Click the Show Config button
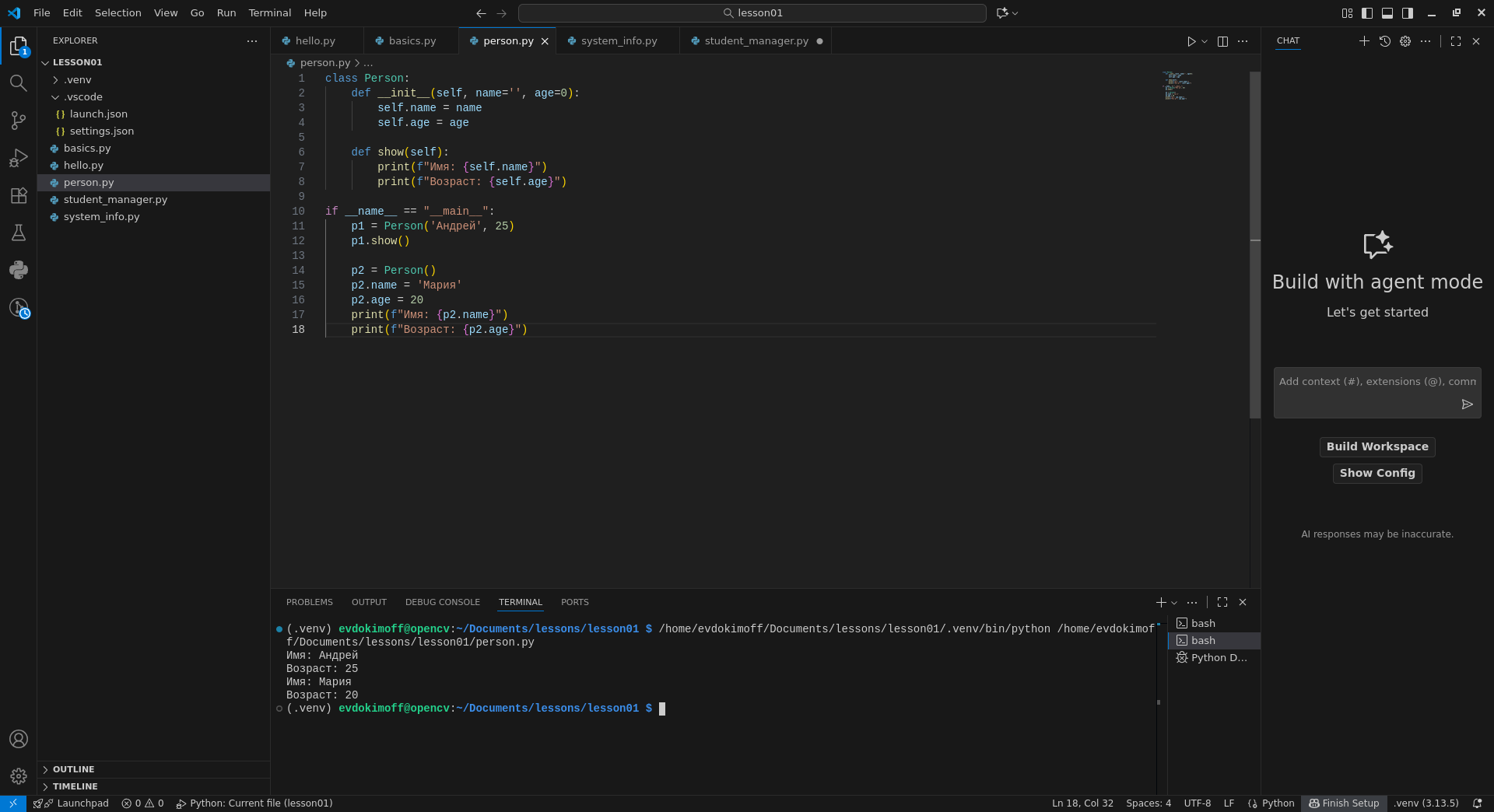This screenshot has height=812, width=1494. (x=1377, y=473)
